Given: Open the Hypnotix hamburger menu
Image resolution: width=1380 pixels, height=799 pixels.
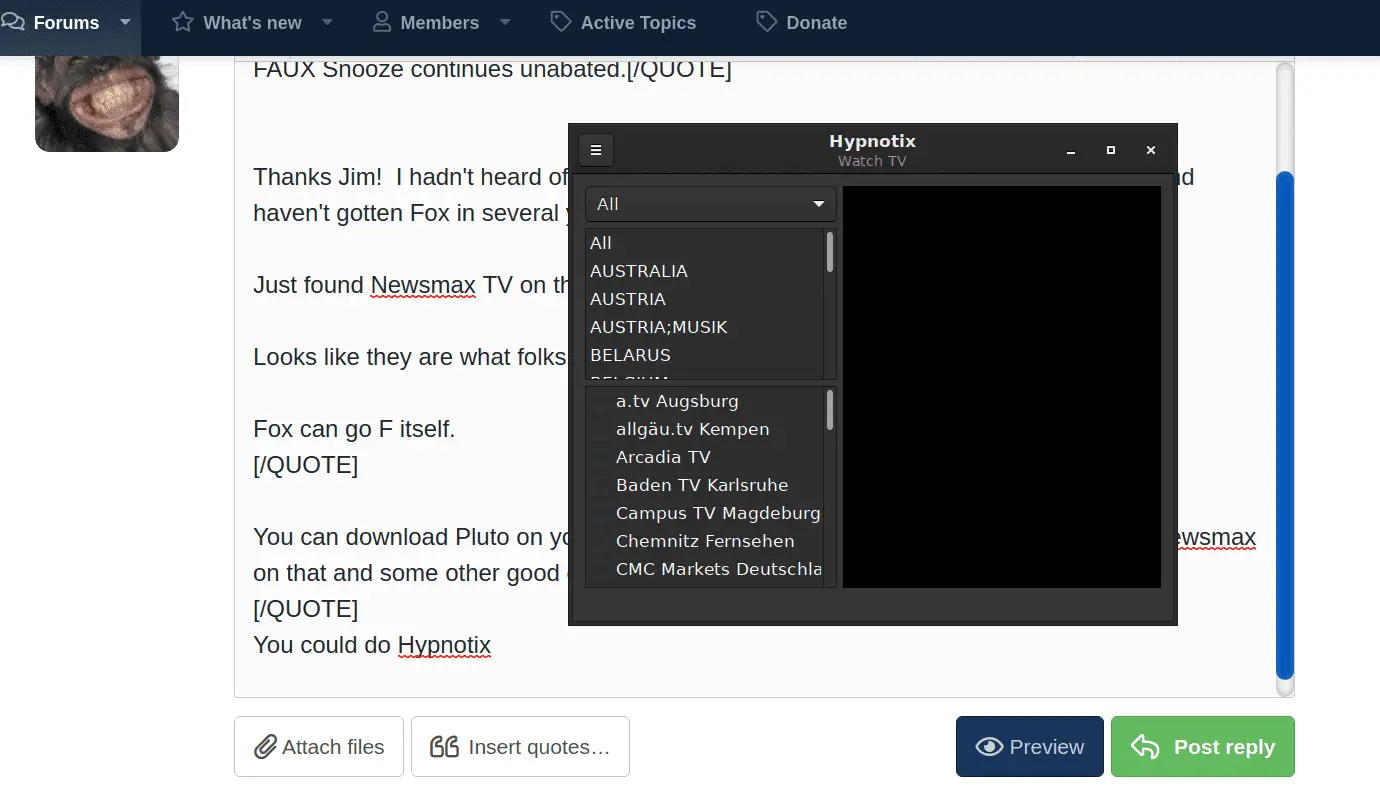Looking at the screenshot, I should tap(596, 149).
